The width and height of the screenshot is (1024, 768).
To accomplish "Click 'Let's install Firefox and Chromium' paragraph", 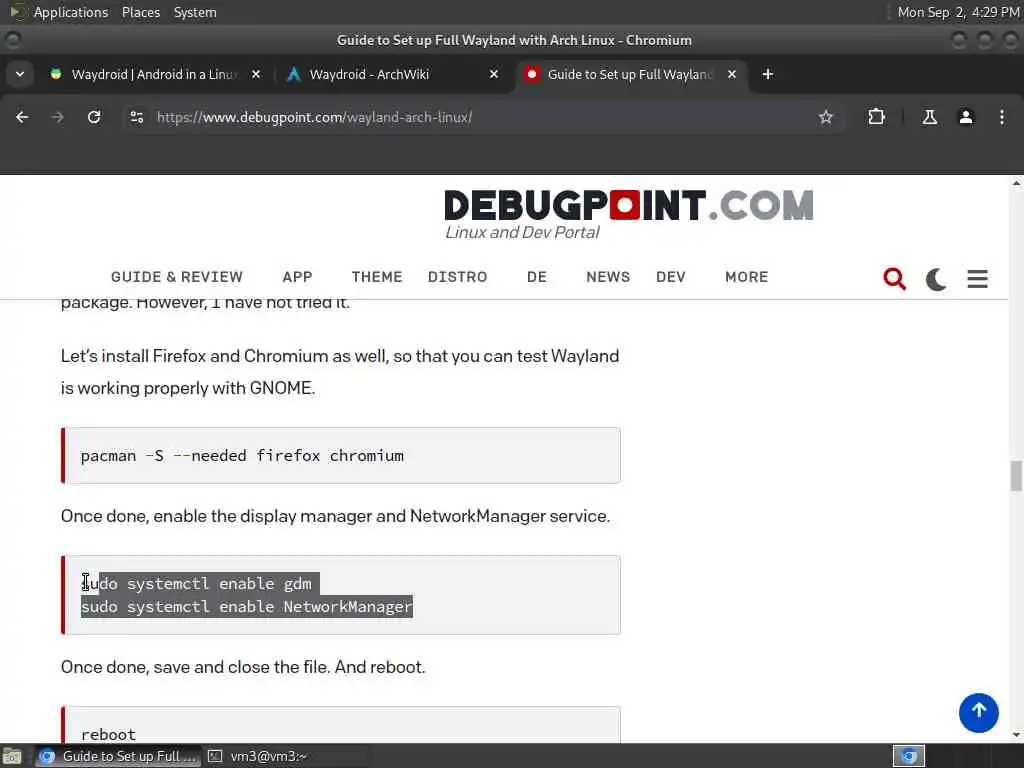I will click(340, 372).
